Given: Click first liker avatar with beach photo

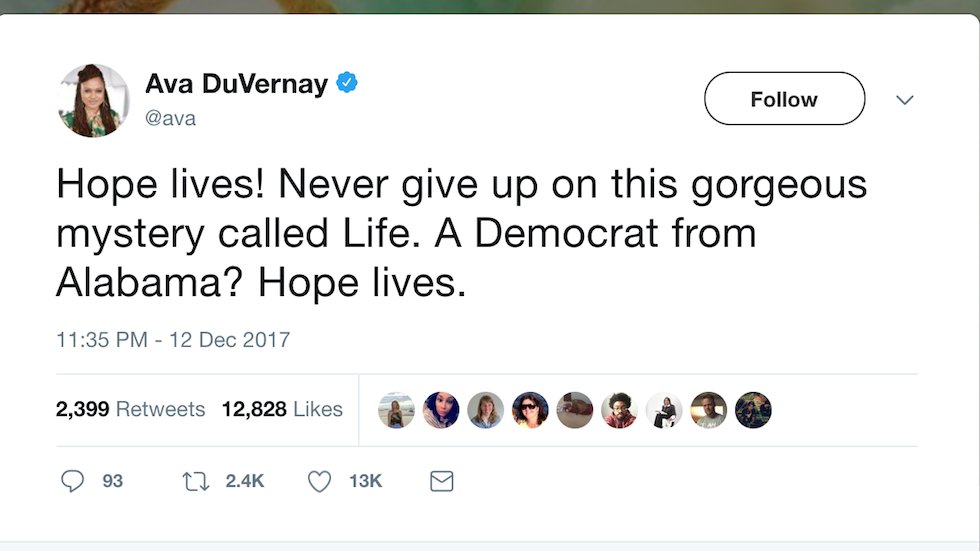Looking at the screenshot, I should point(396,410).
